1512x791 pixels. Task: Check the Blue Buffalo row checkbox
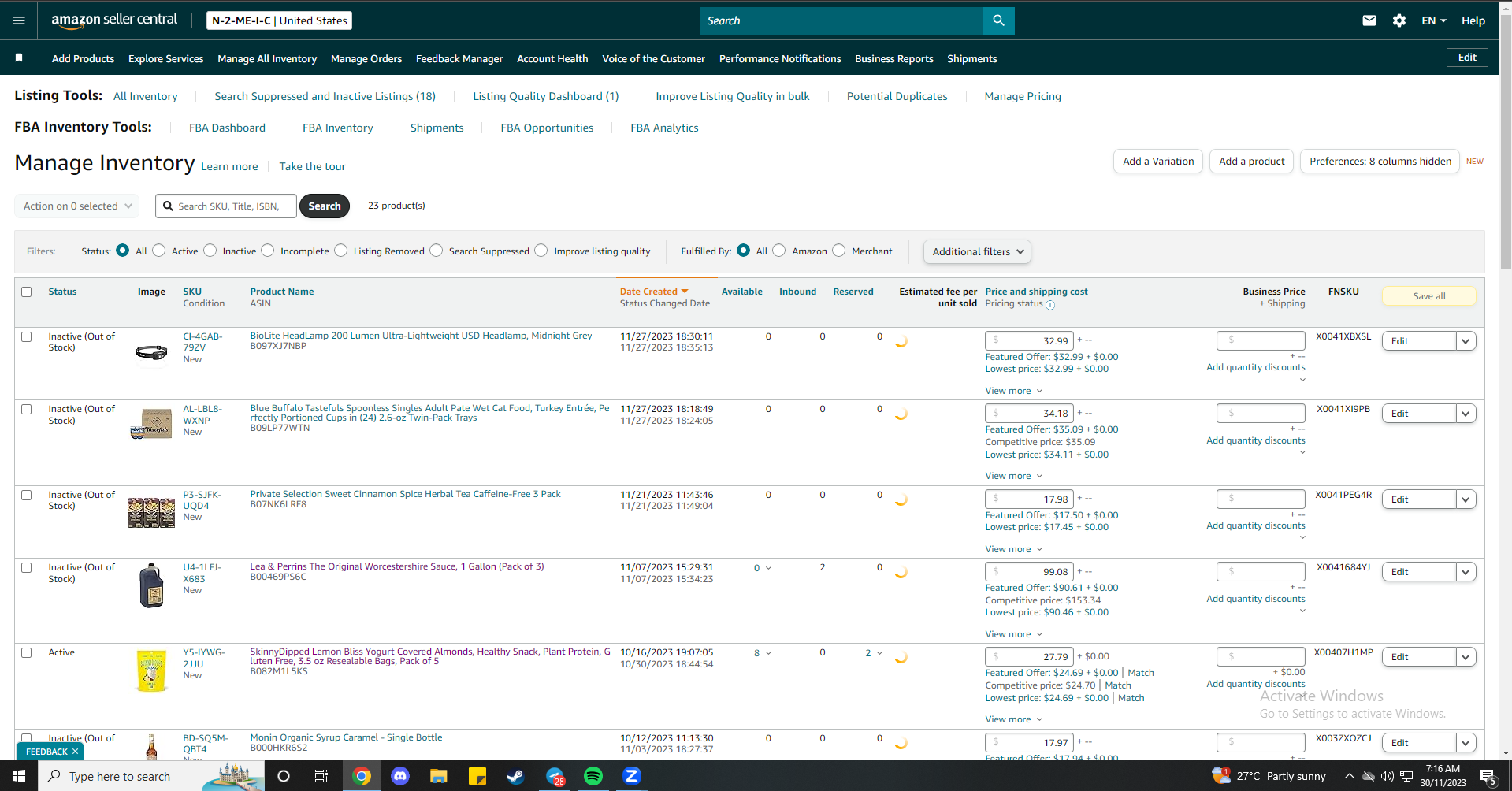click(x=27, y=409)
